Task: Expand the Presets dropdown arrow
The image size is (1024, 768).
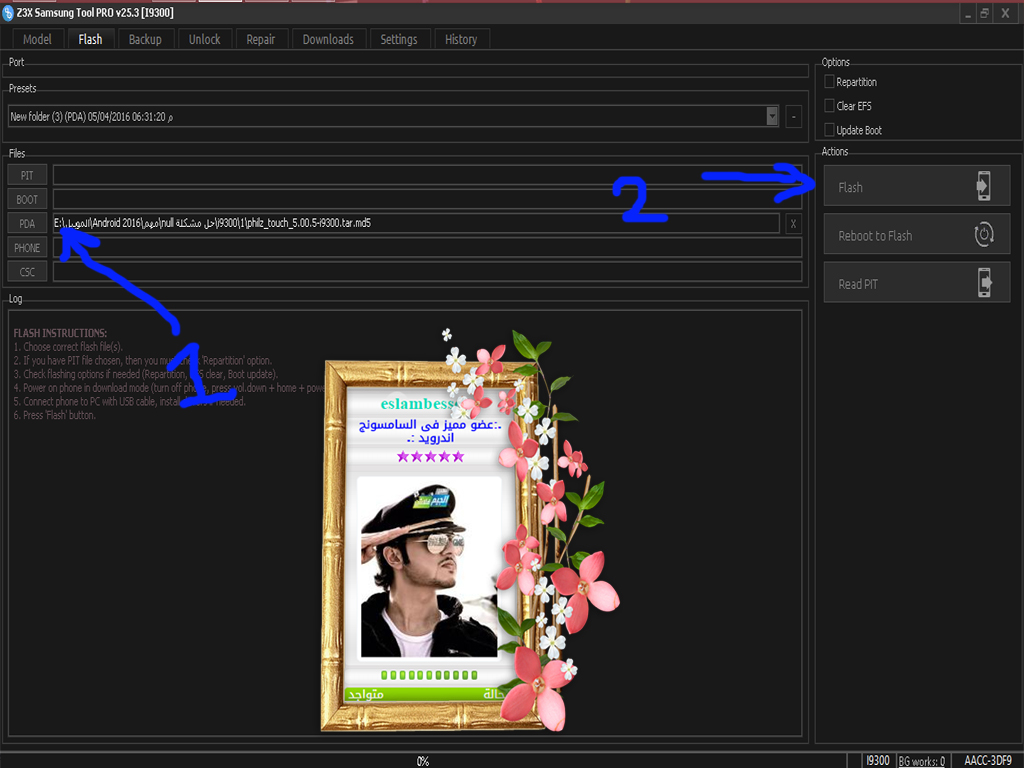Action: (772, 116)
